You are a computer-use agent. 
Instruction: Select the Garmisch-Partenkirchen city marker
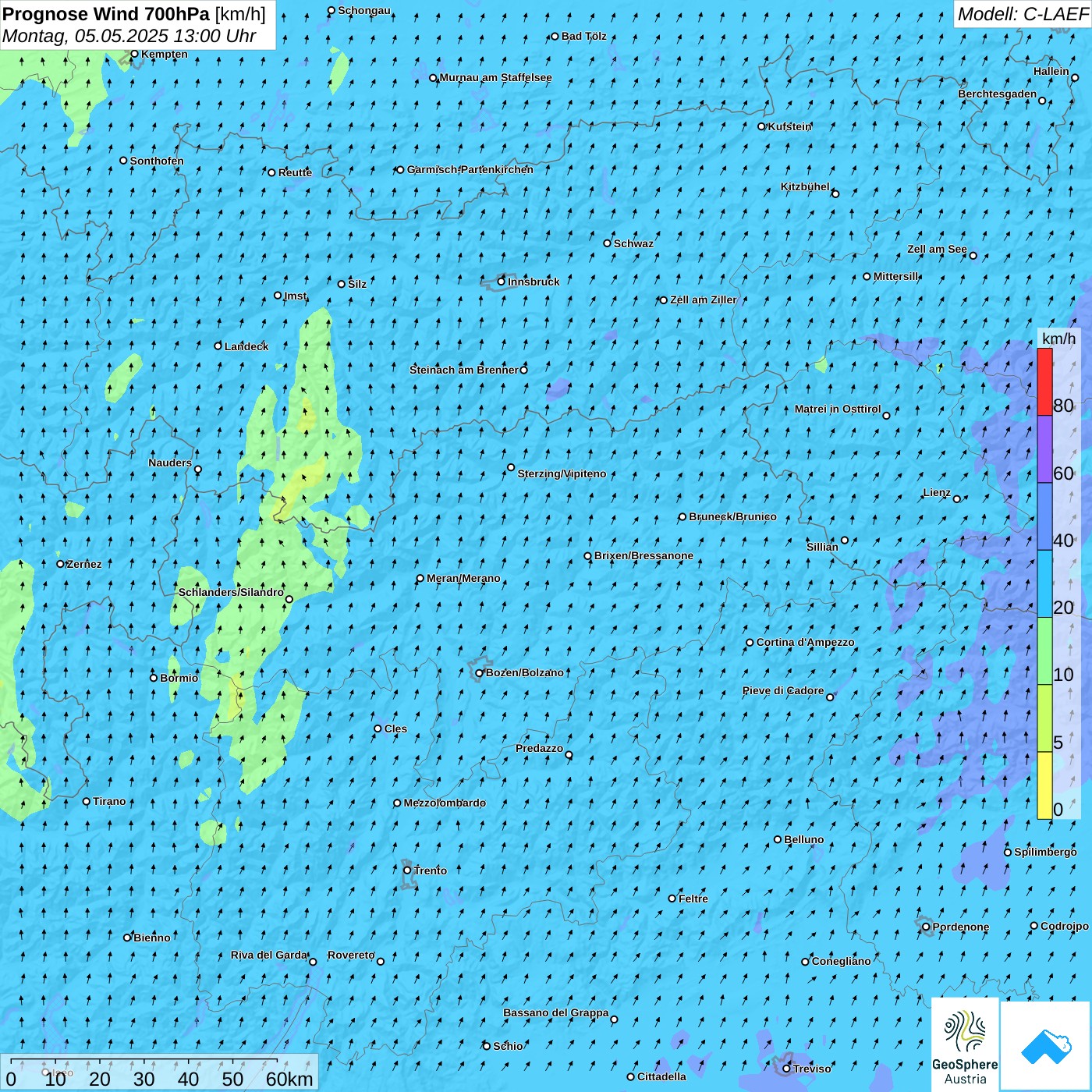[401, 170]
